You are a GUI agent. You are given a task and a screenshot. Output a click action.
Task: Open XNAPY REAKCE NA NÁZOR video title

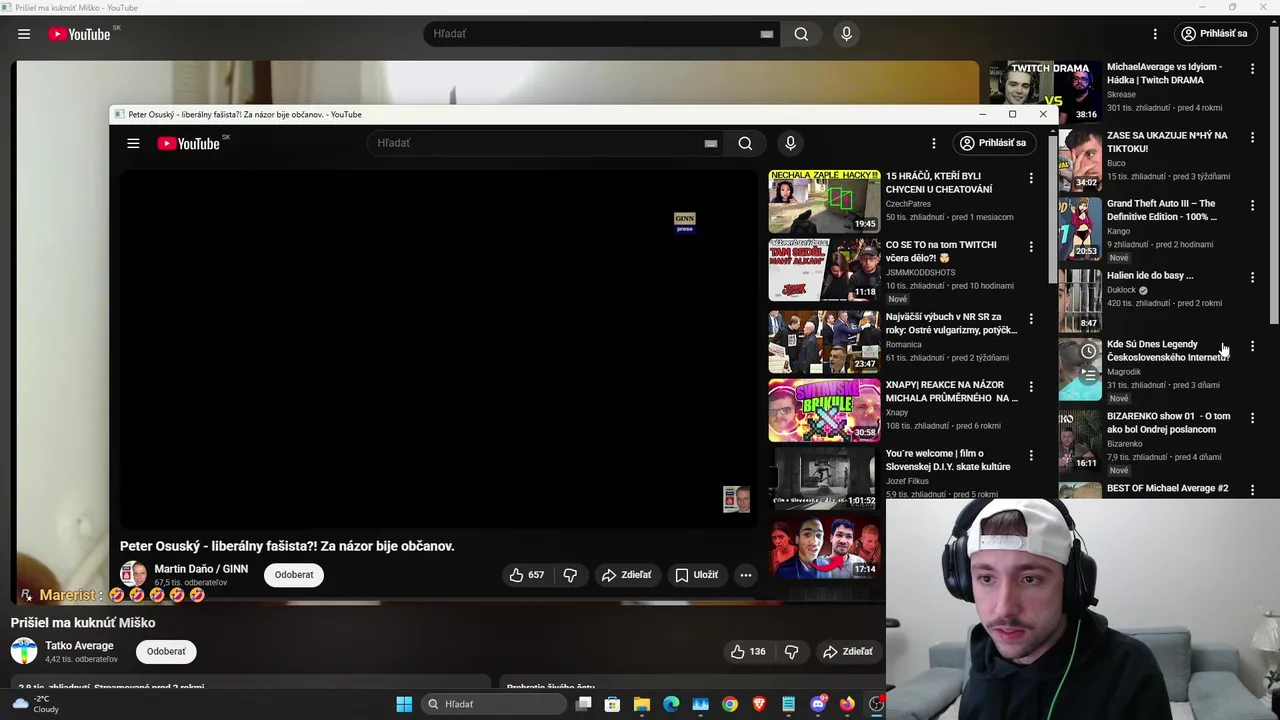coord(951,391)
